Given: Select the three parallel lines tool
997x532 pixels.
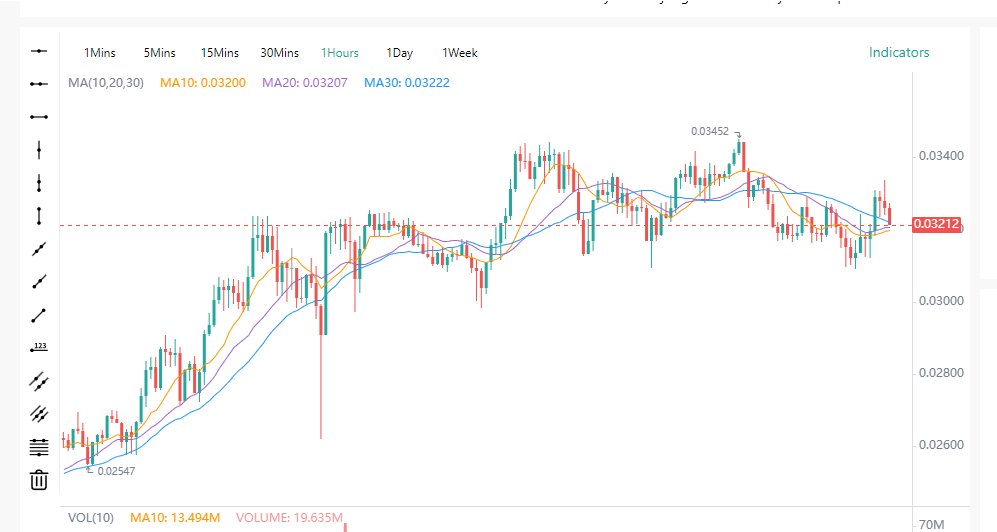Looking at the screenshot, I should click(x=39, y=414).
